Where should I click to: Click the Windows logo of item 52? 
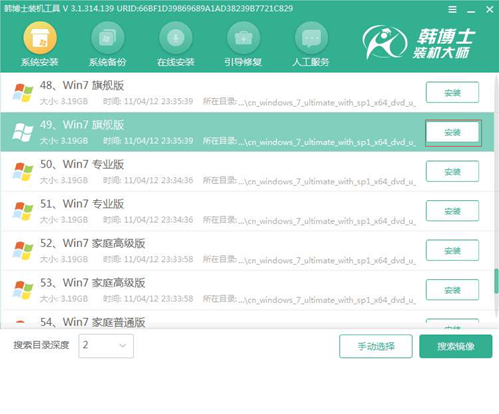(23, 250)
